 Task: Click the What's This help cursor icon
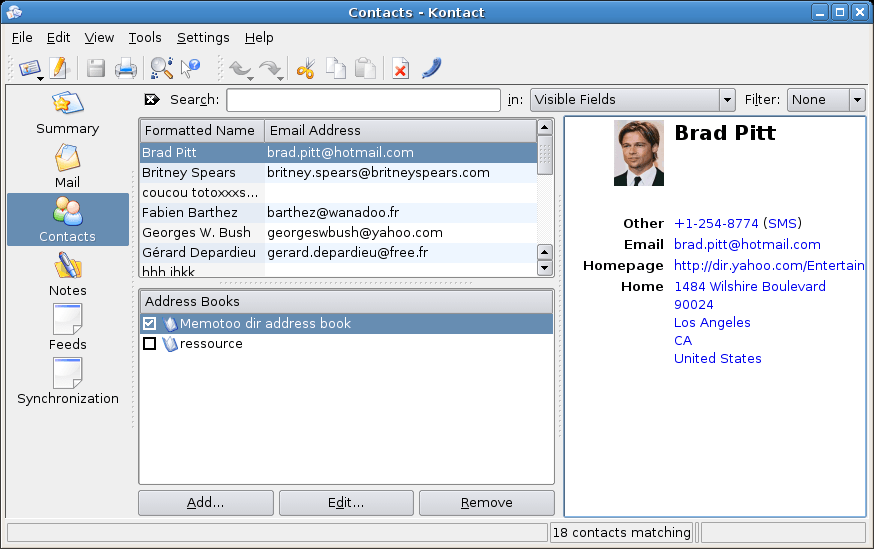[x=191, y=69]
